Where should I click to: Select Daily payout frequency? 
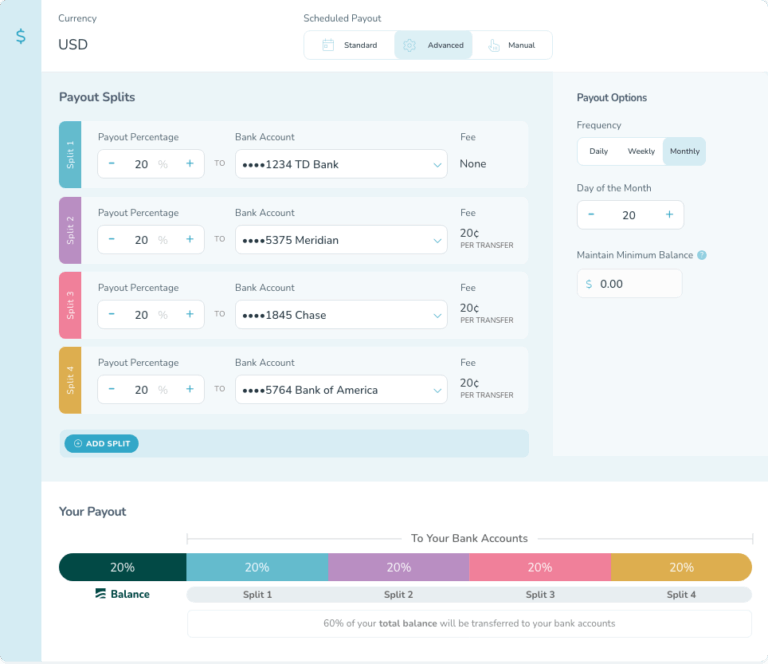[x=598, y=152]
